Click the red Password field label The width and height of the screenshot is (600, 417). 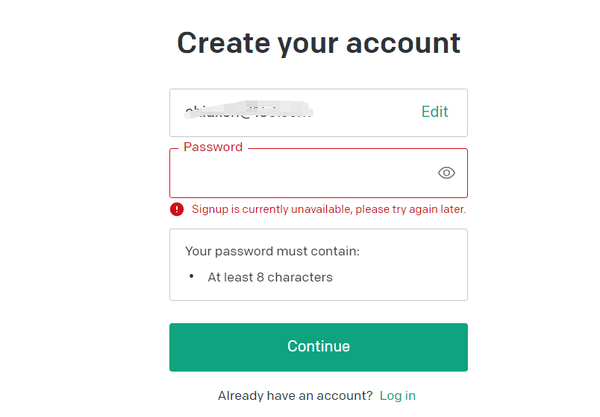pos(212,147)
